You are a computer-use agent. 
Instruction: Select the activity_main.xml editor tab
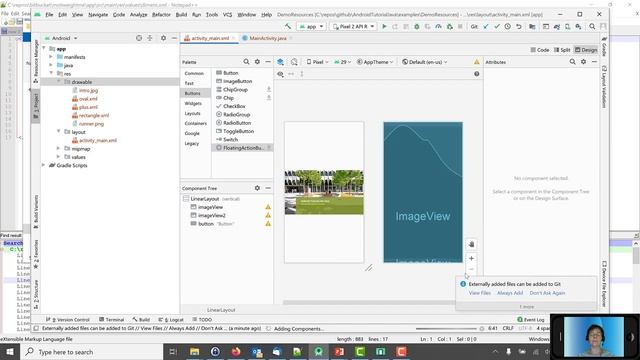(209, 38)
